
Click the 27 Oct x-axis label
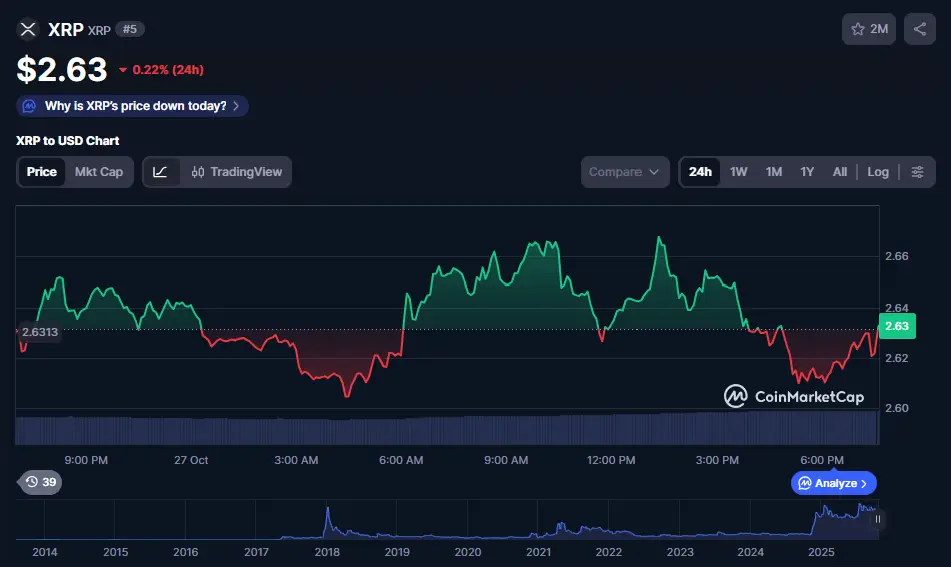[x=191, y=460]
